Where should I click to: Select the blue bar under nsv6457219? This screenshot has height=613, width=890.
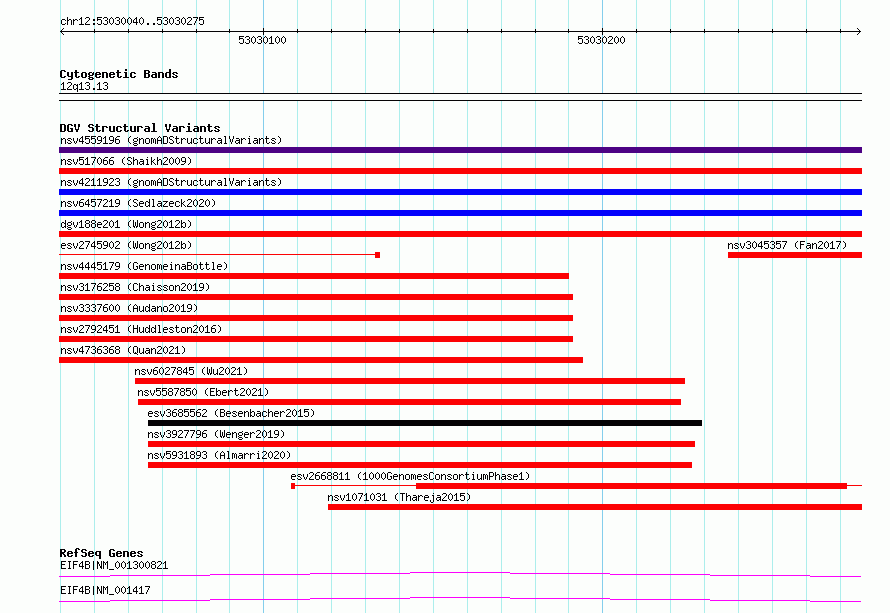point(460,213)
